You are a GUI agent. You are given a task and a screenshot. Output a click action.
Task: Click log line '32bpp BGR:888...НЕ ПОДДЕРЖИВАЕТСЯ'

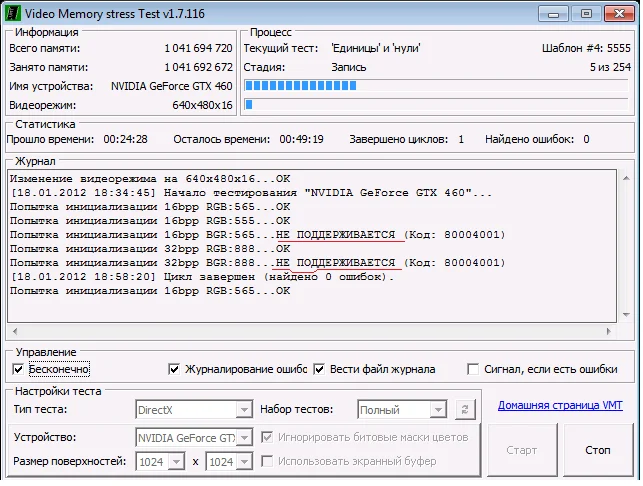pos(258,262)
